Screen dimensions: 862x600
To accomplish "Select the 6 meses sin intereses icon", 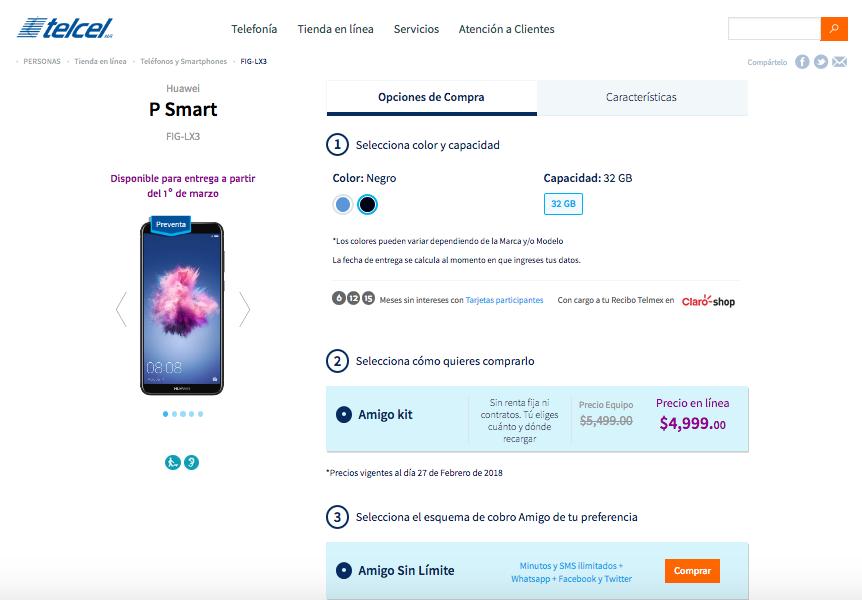I will (337, 299).
